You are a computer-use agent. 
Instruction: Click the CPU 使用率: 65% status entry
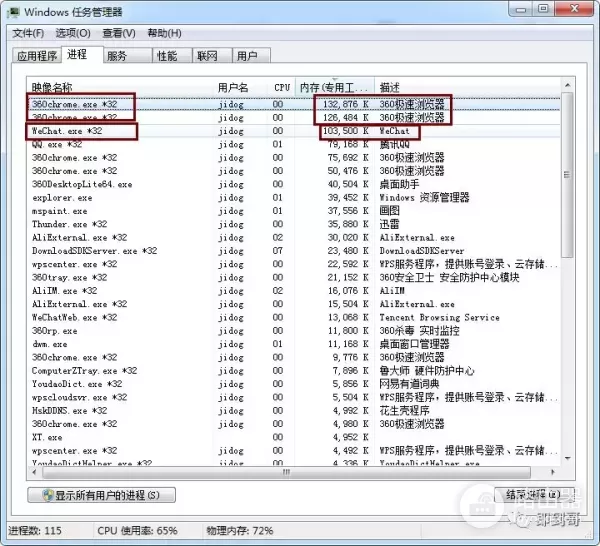(x=137, y=531)
